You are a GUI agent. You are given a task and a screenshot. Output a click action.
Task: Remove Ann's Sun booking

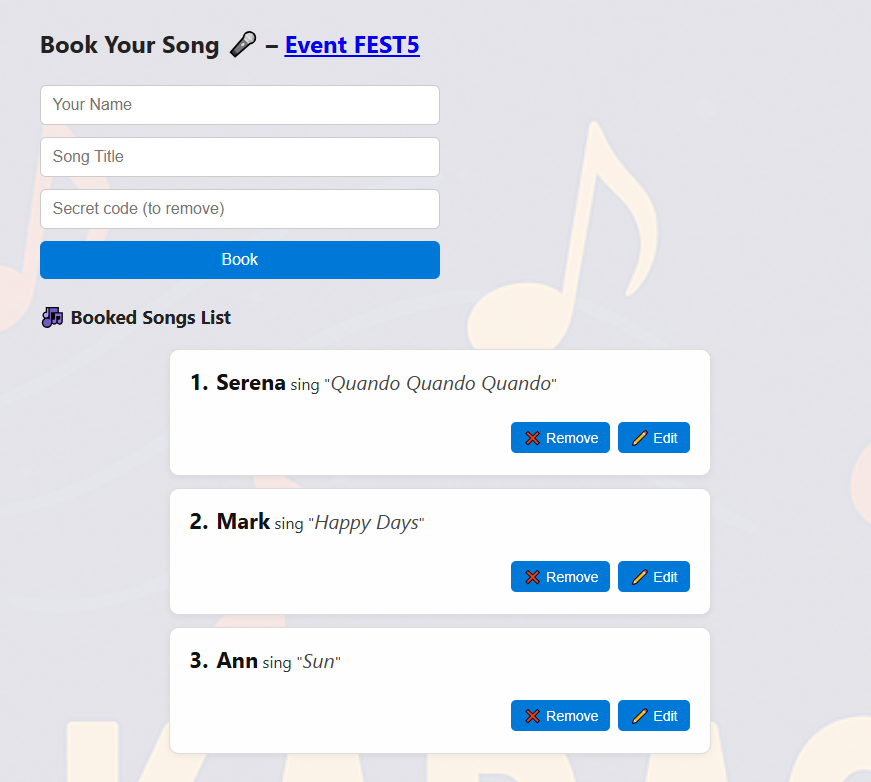560,716
